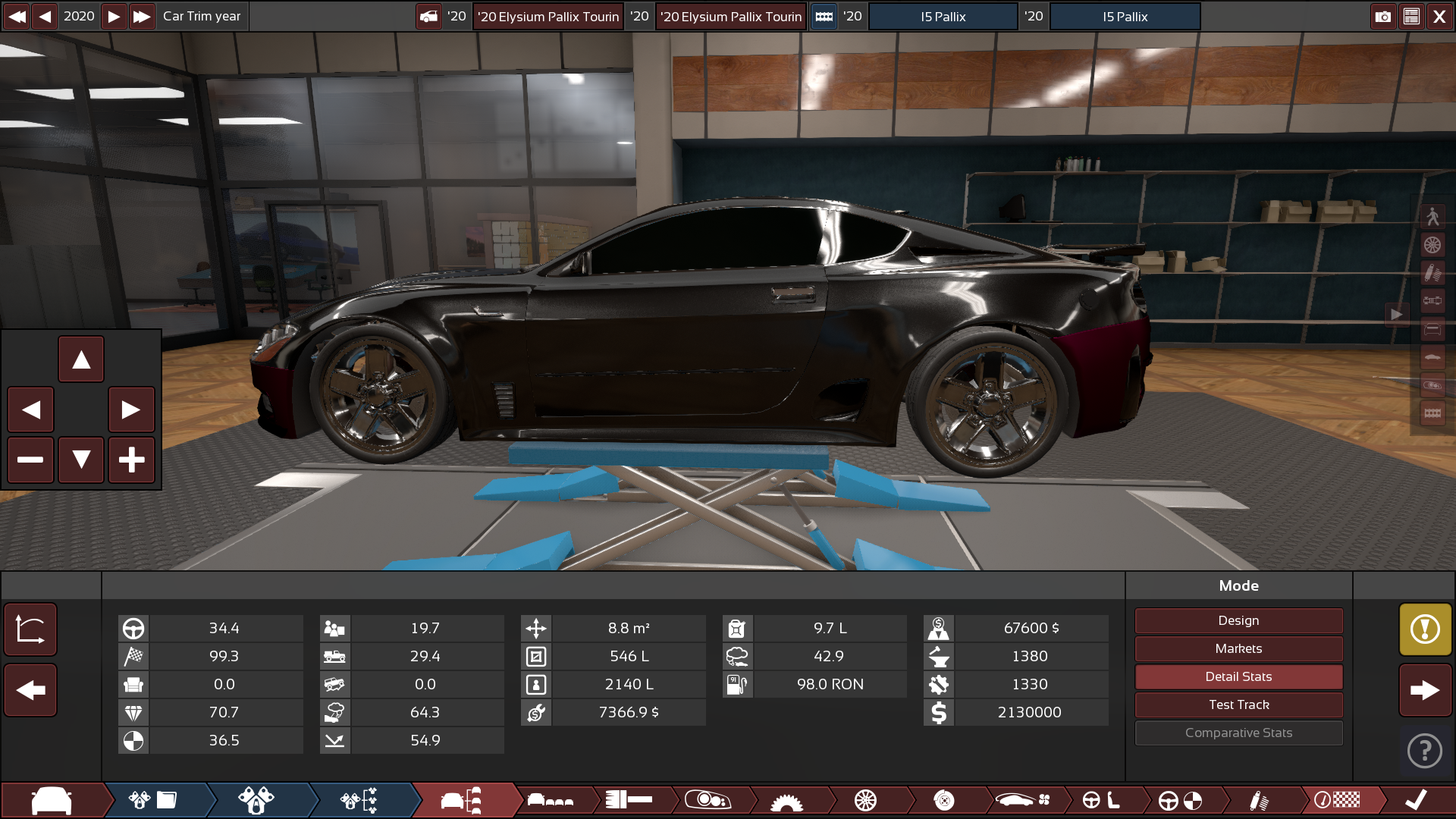Open the Suspension tab icon

coord(1259,800)
